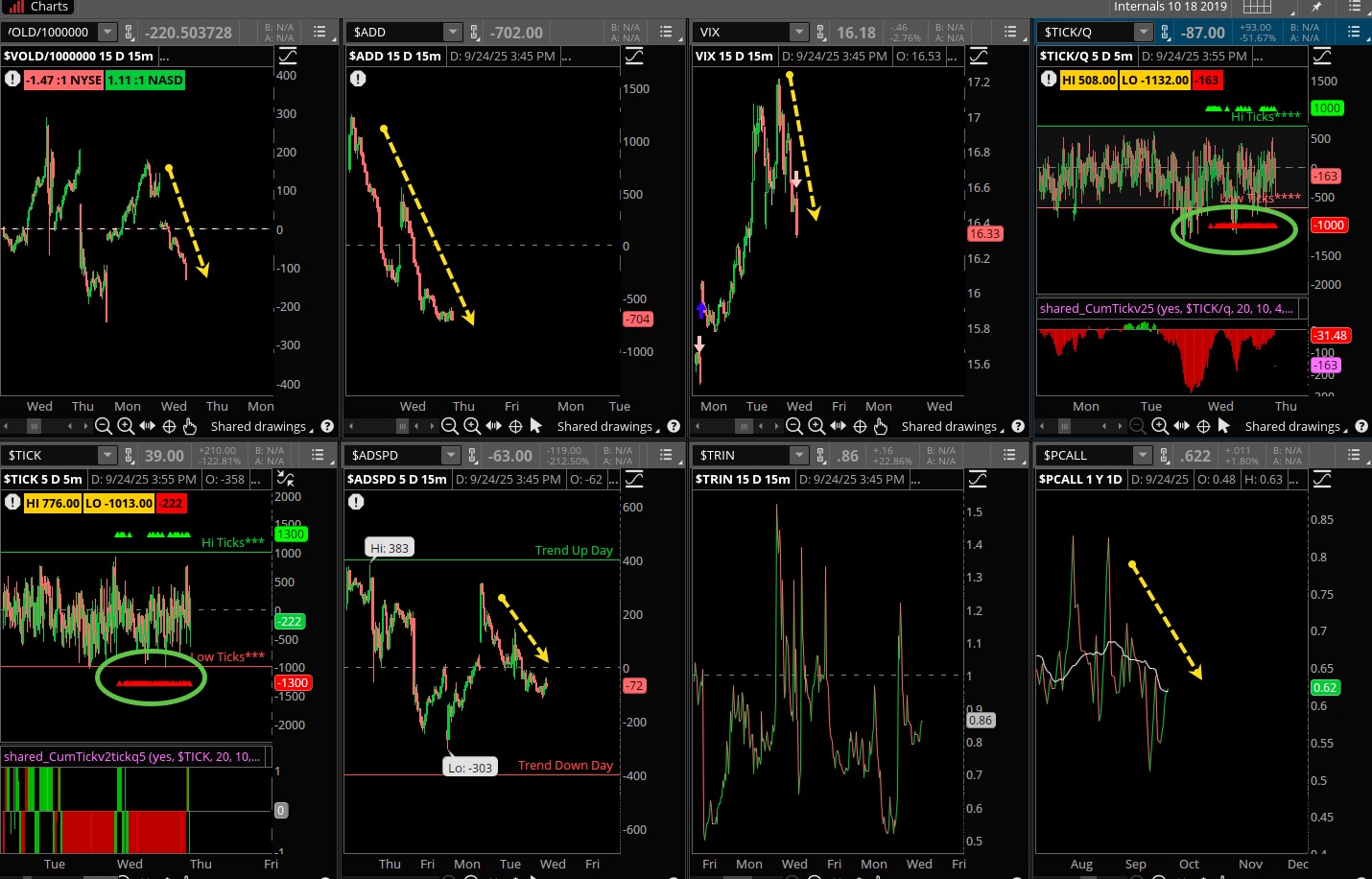
Task: Toggle the price axis scale icon on VIX chart
Action: [x=978, y=56]
